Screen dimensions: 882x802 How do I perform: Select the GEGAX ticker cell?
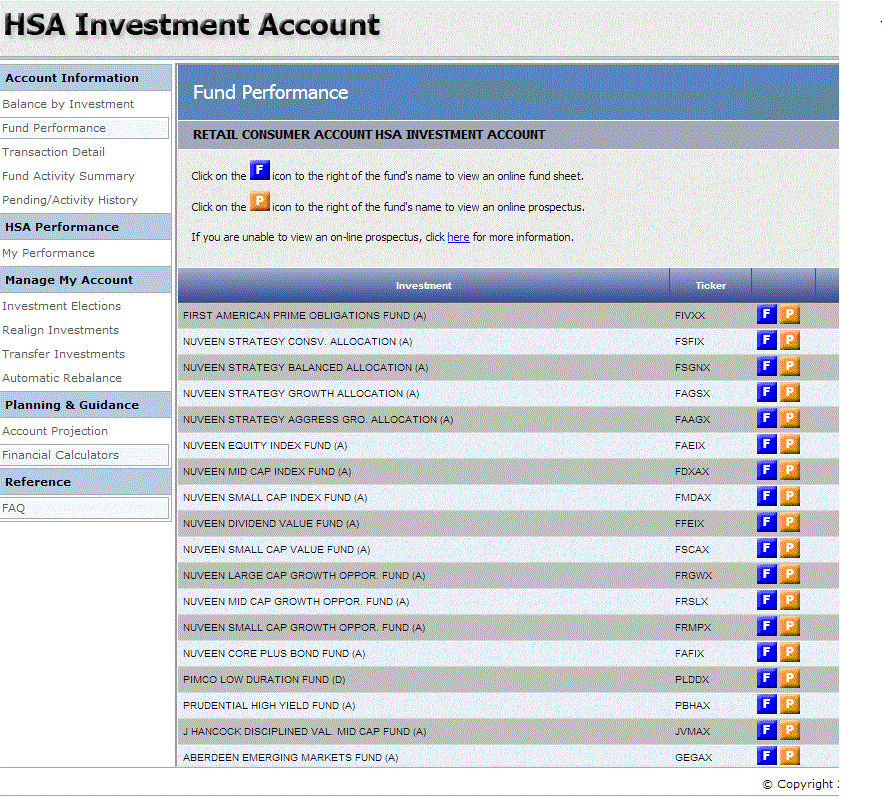pyautogui.click(x=693, y=758)
